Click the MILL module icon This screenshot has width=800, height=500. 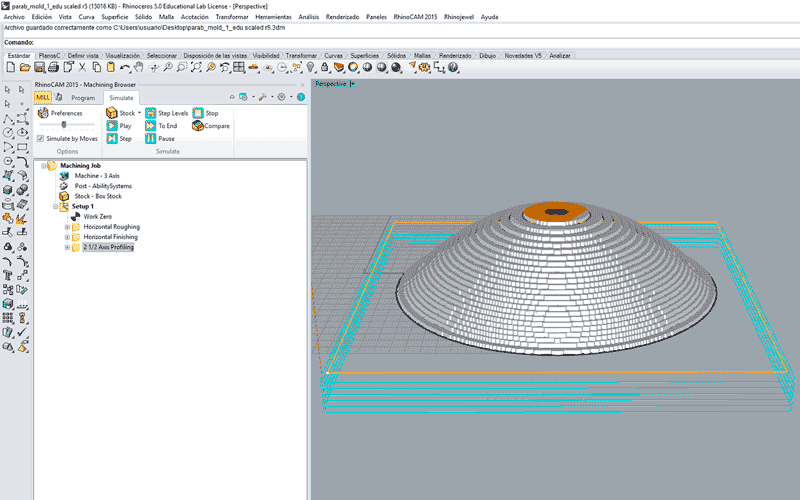pos(42,97)
